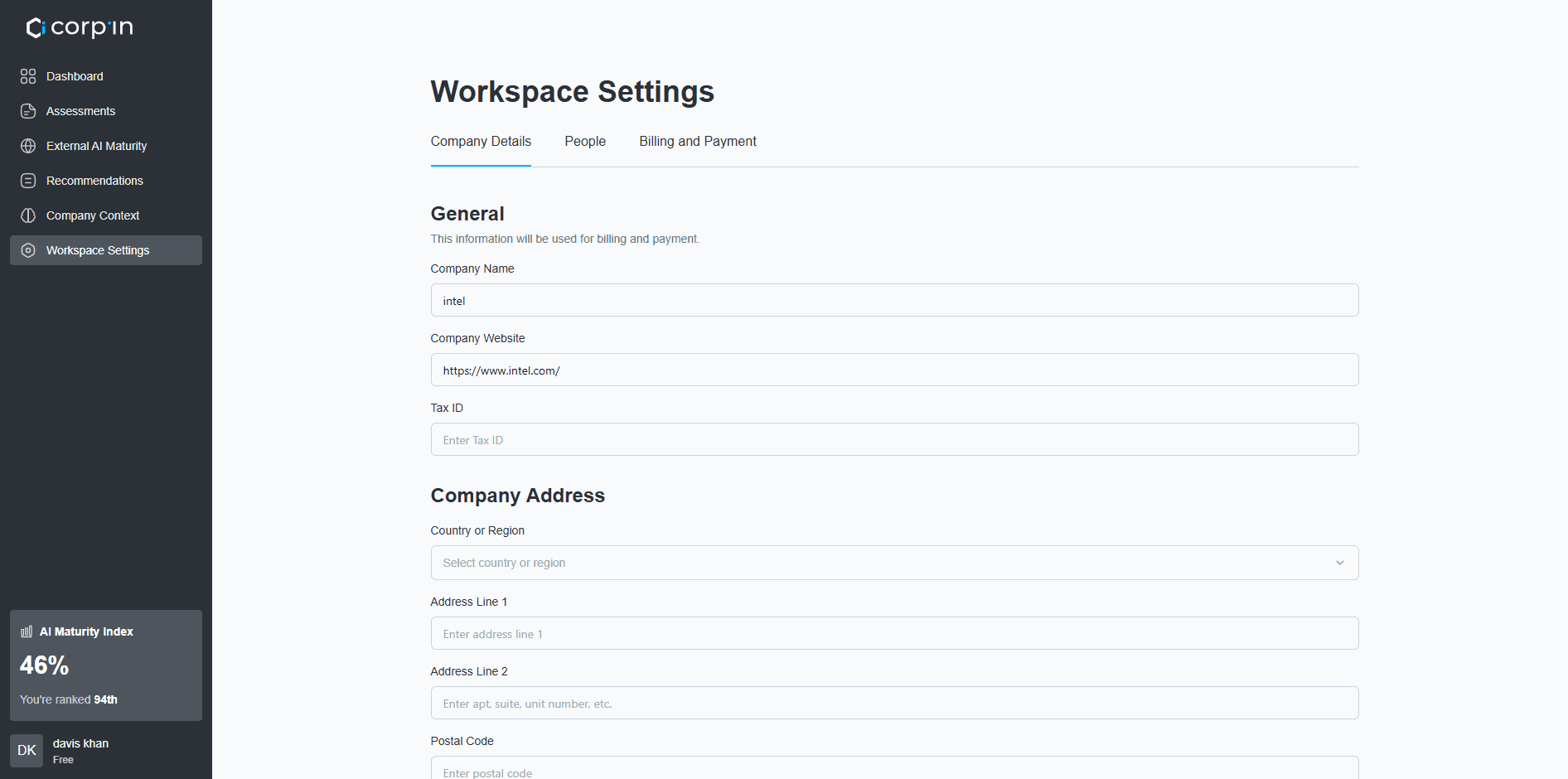Click the You're ranked 94th text
Screen dimensions: 1568x779
pos(69,699)
